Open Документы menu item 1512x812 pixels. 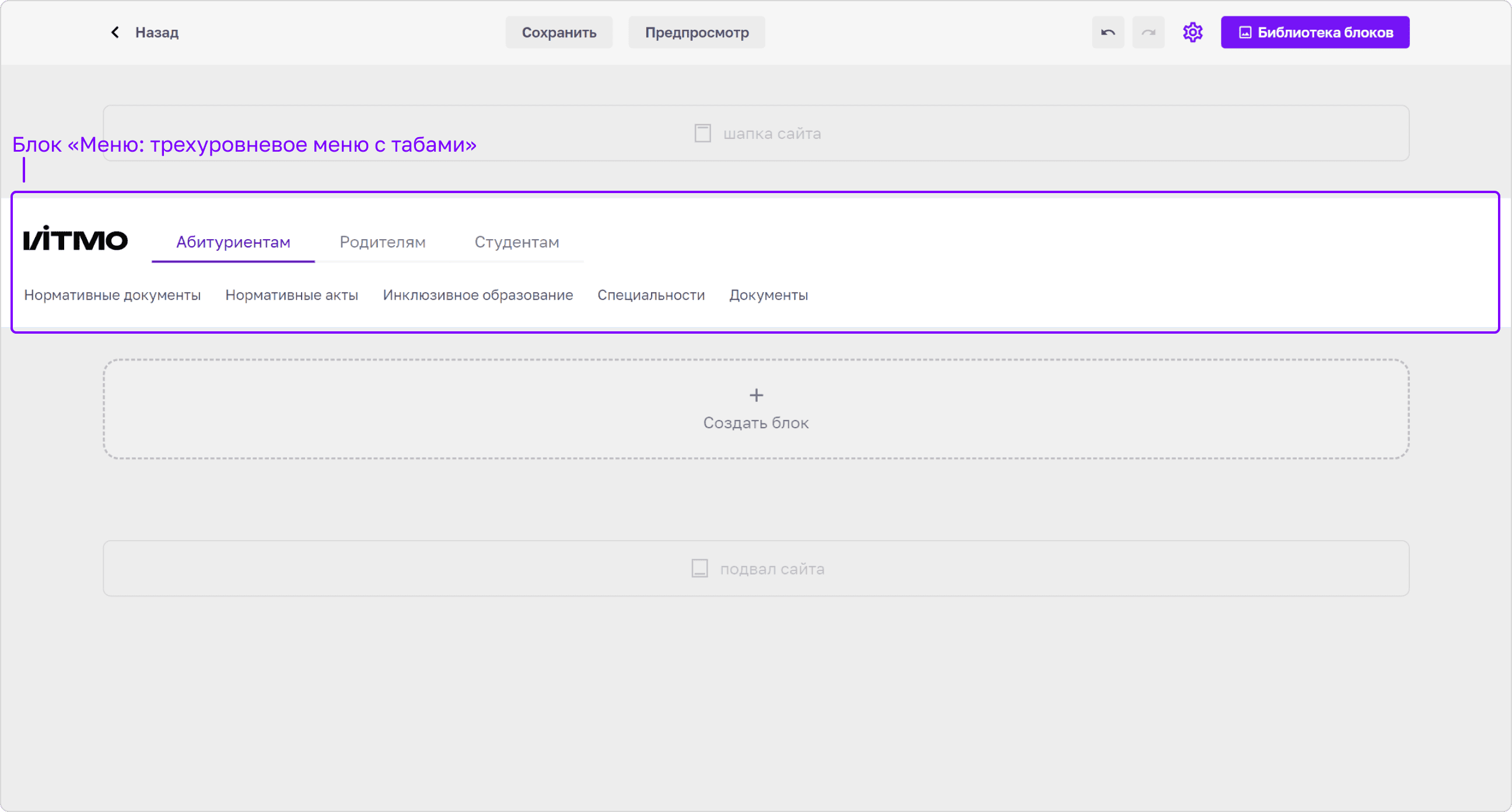768,295
